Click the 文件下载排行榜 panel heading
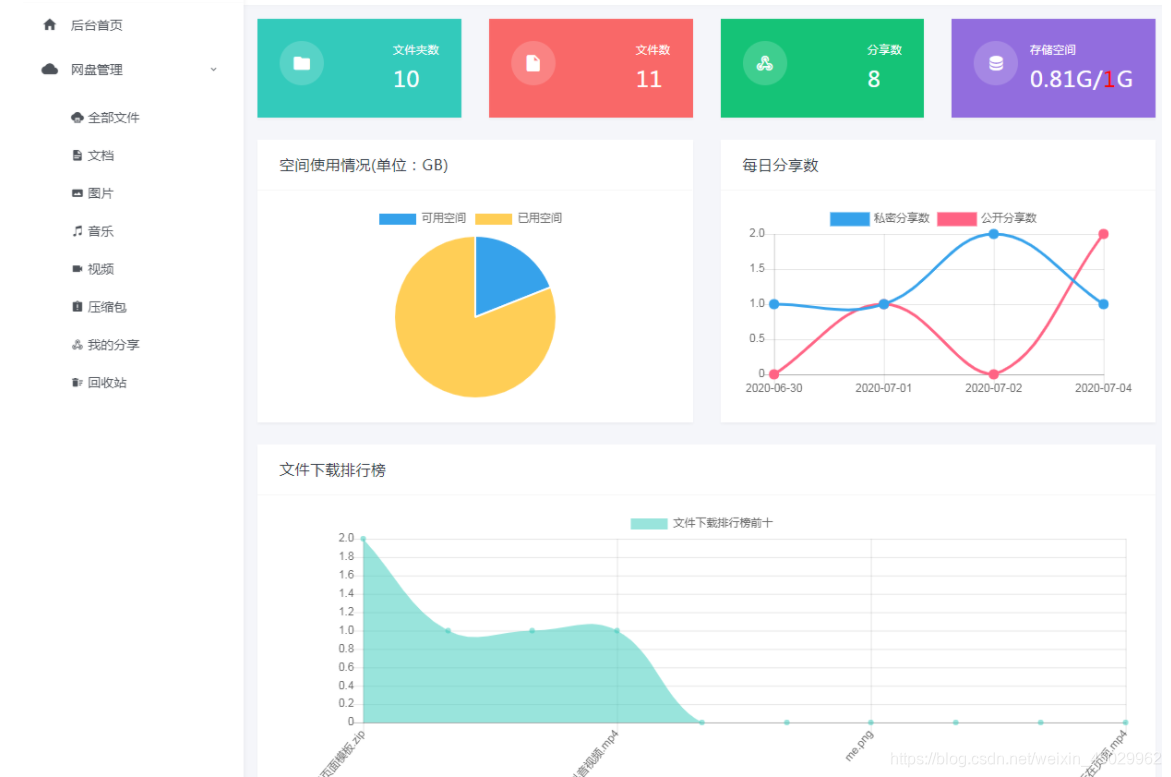This screenshot has width=1171, height=777. point(332,470)
